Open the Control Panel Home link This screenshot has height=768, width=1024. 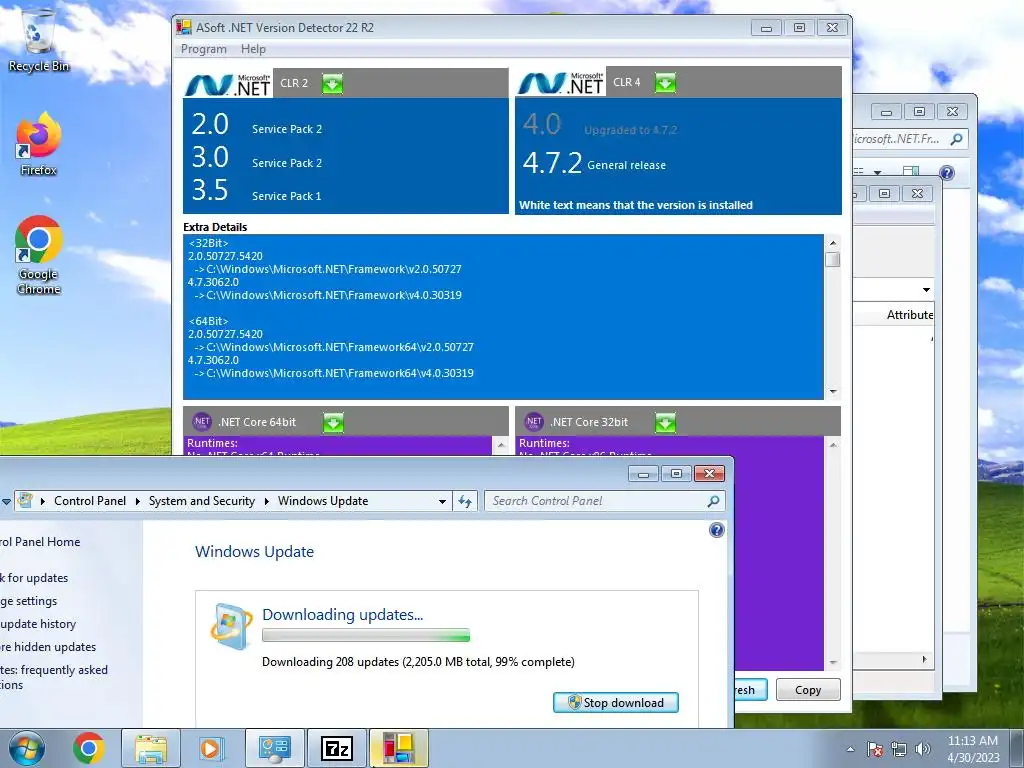click(x=40, y=541)
